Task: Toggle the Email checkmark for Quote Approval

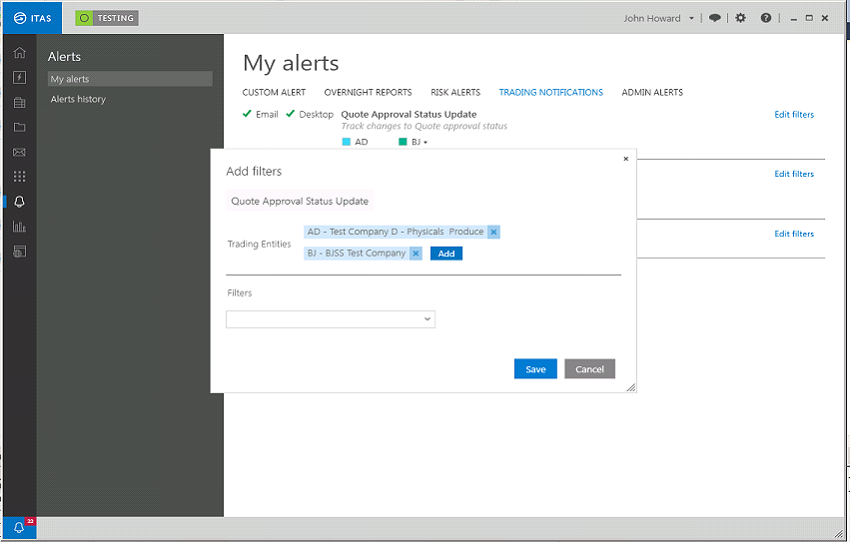Action: (247, 113)
